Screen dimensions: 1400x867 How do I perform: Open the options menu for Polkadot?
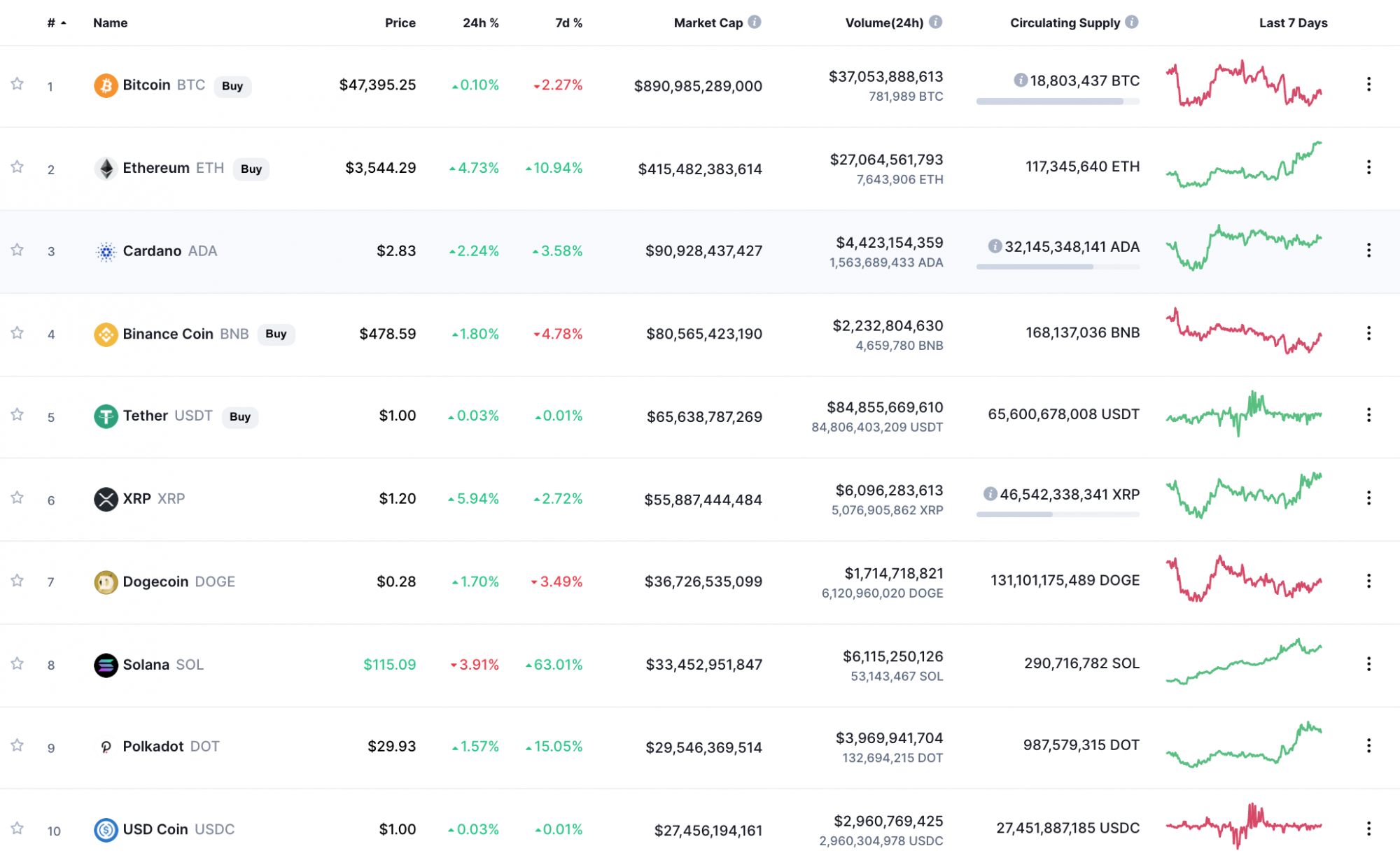[1368, 746]
